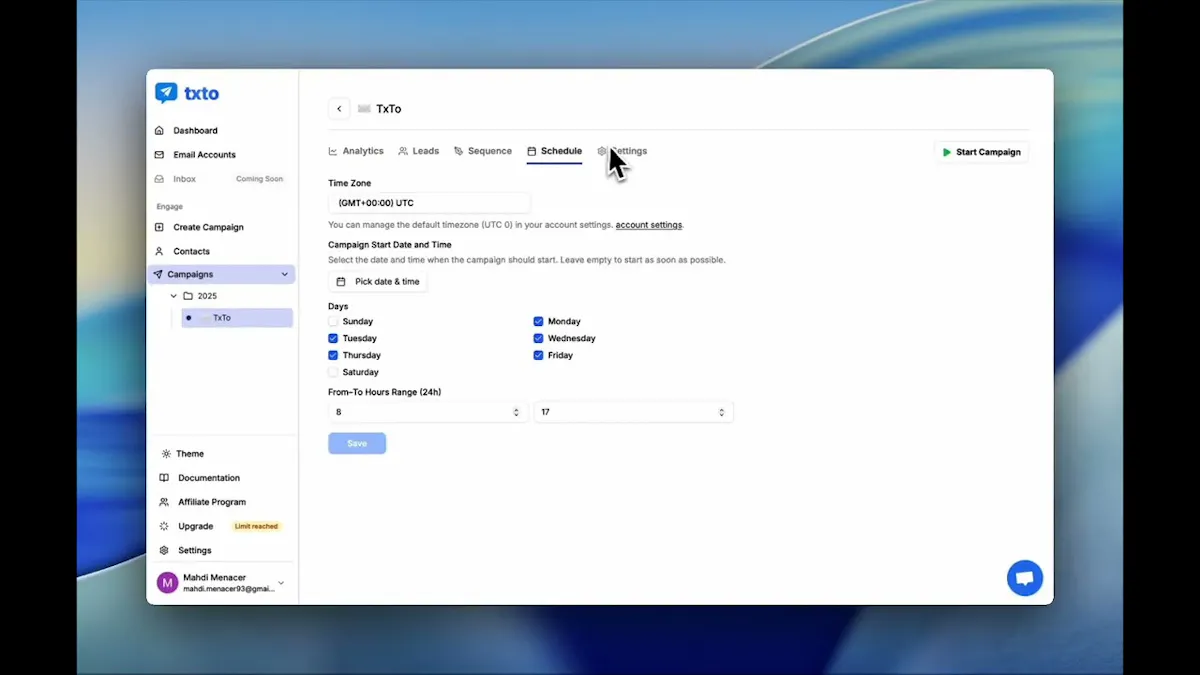Select the Schedule tab
The image size is (1200, 675).
point(555,151)
